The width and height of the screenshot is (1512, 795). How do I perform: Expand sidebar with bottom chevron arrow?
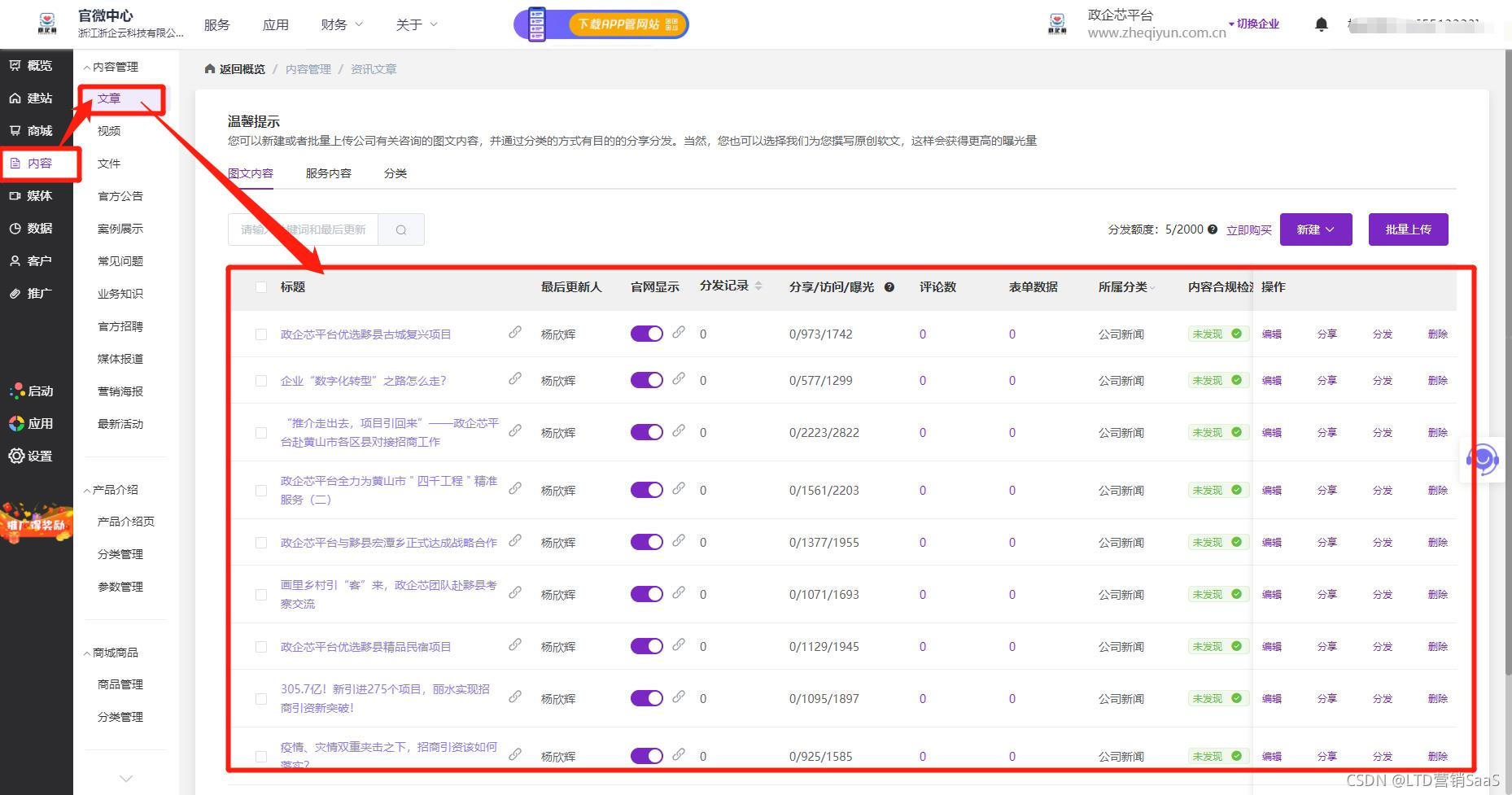[x=126, y=779]
